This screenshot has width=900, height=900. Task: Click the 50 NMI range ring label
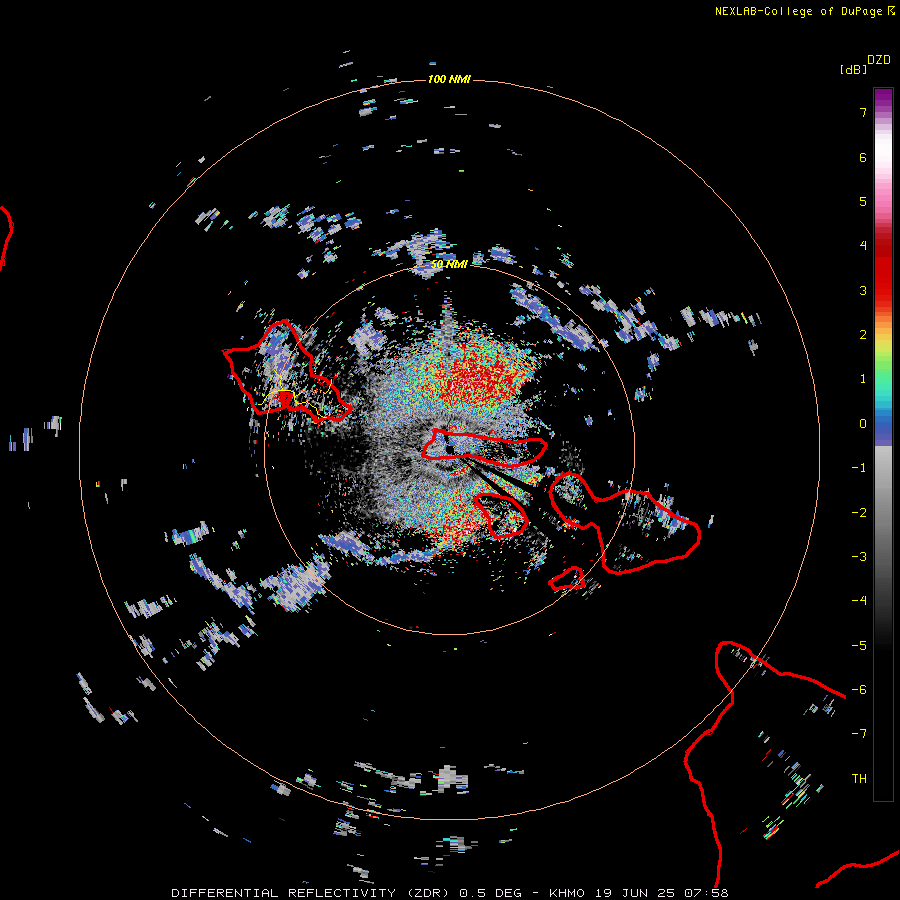pyautogui.click(x=449, y=264)
